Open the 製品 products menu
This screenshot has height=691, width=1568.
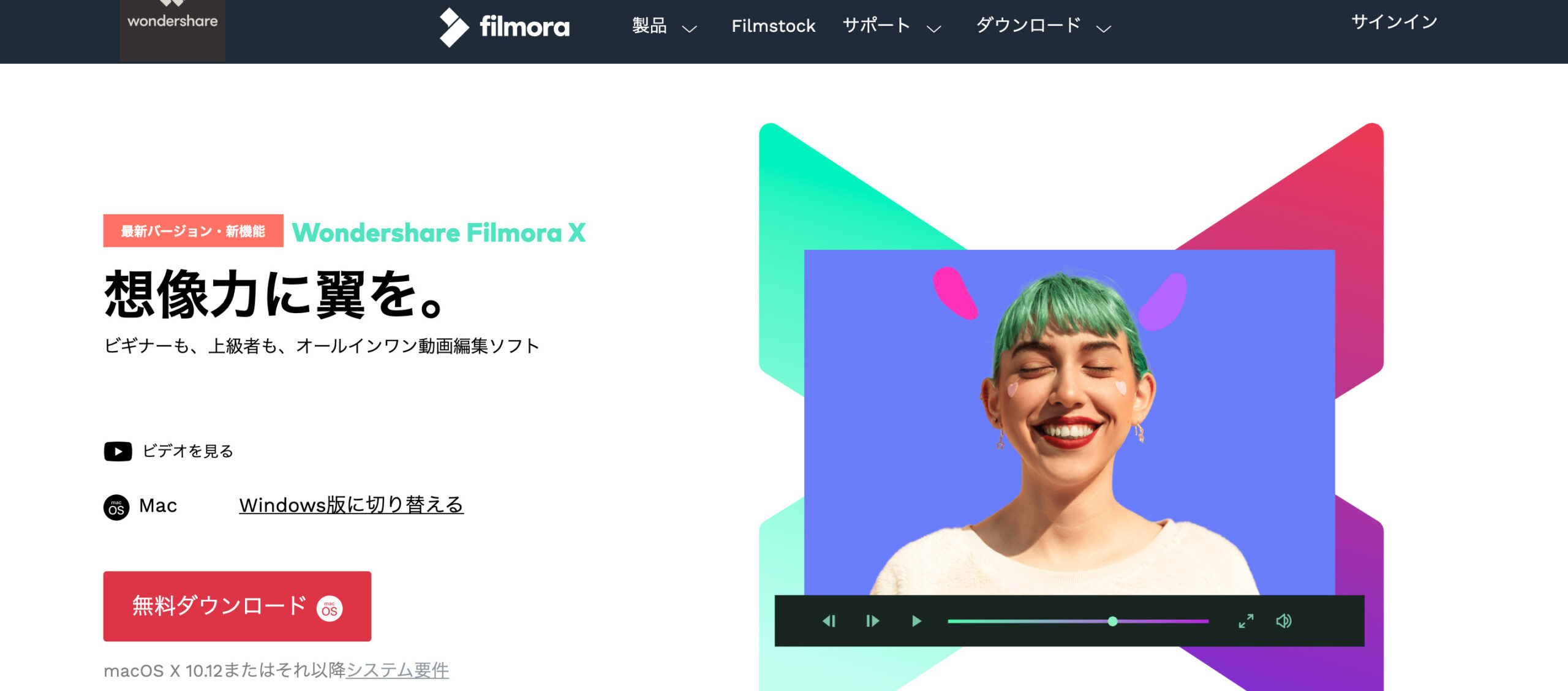point(649,26)
